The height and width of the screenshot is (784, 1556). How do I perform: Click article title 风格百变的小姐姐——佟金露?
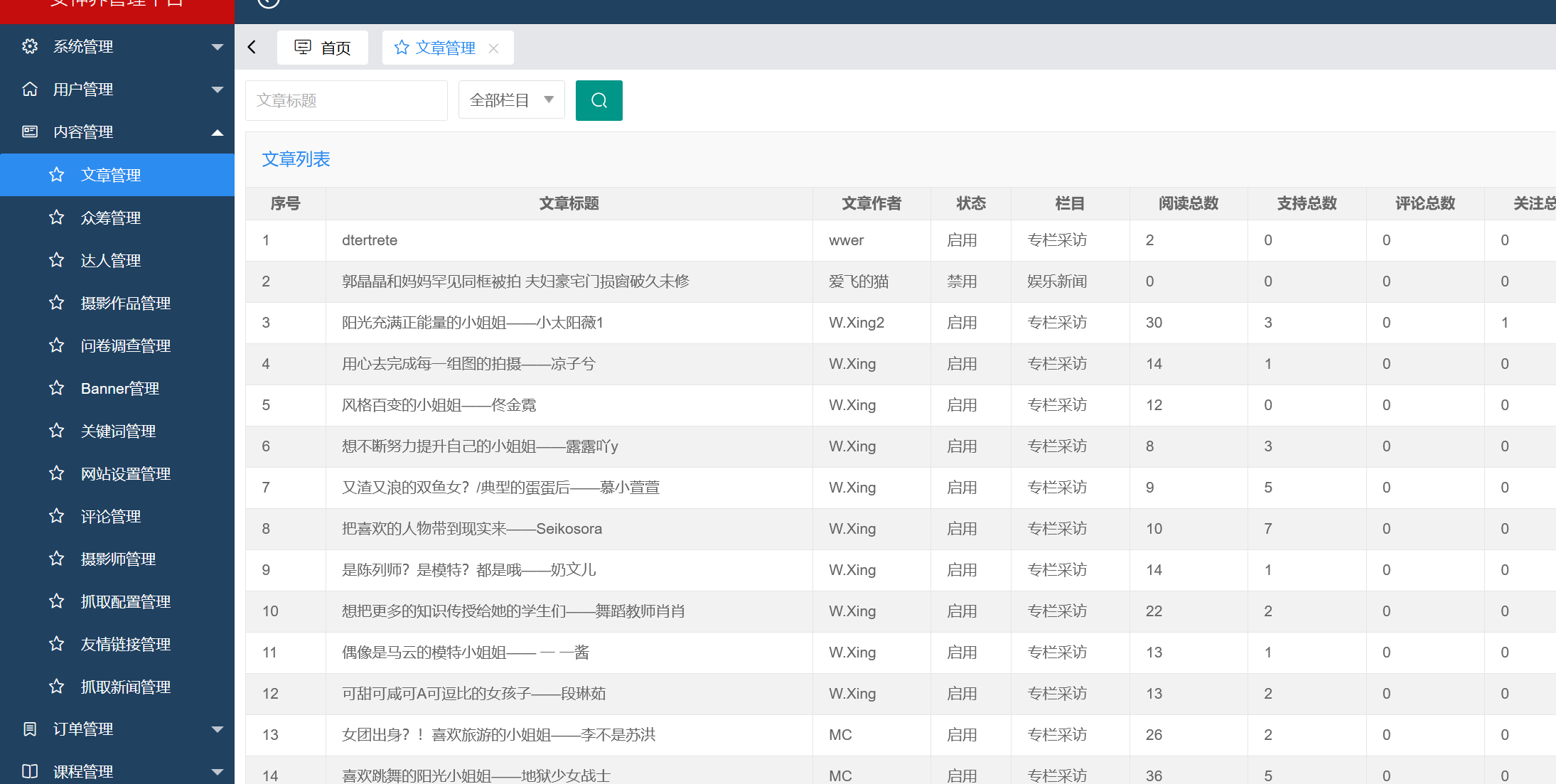point(439,405)
